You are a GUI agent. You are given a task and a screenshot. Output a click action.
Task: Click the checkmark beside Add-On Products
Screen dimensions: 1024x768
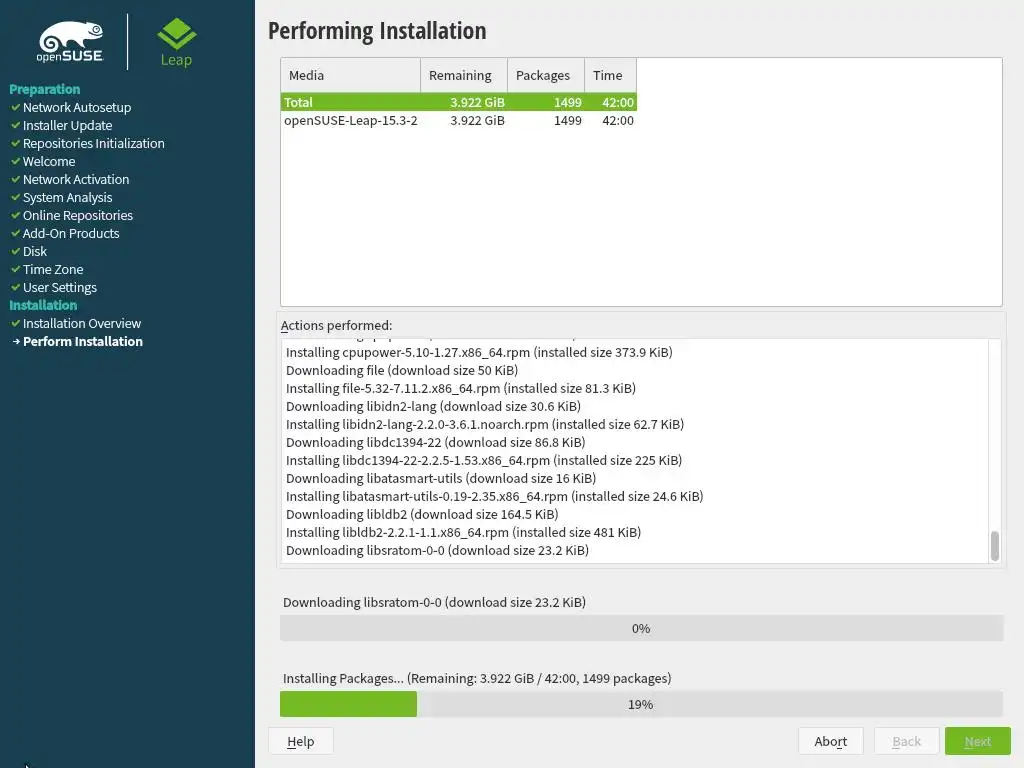(16, 233)
